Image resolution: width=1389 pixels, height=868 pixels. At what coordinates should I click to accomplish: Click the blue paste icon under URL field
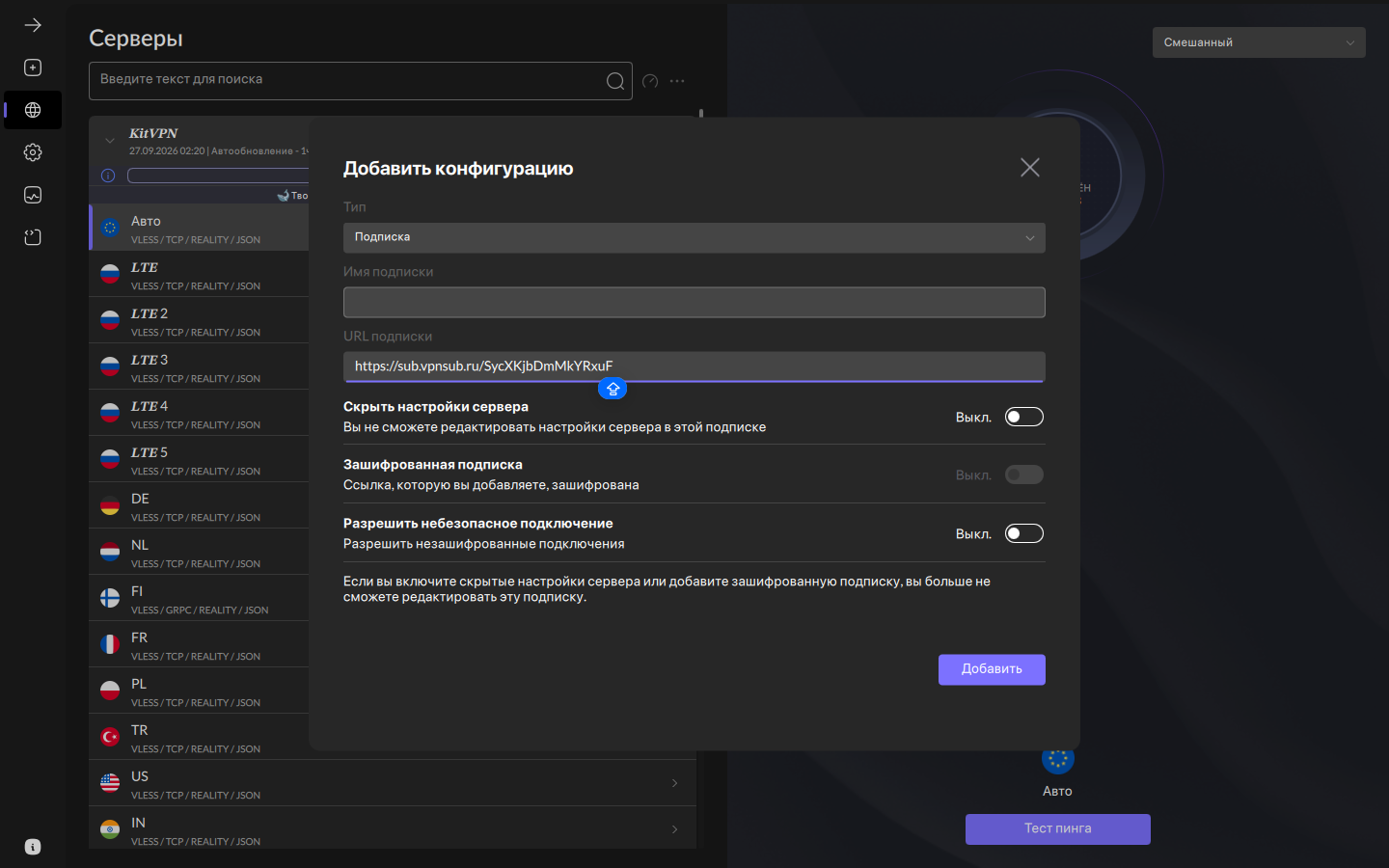pyautogui.click(x=613, y=389)
